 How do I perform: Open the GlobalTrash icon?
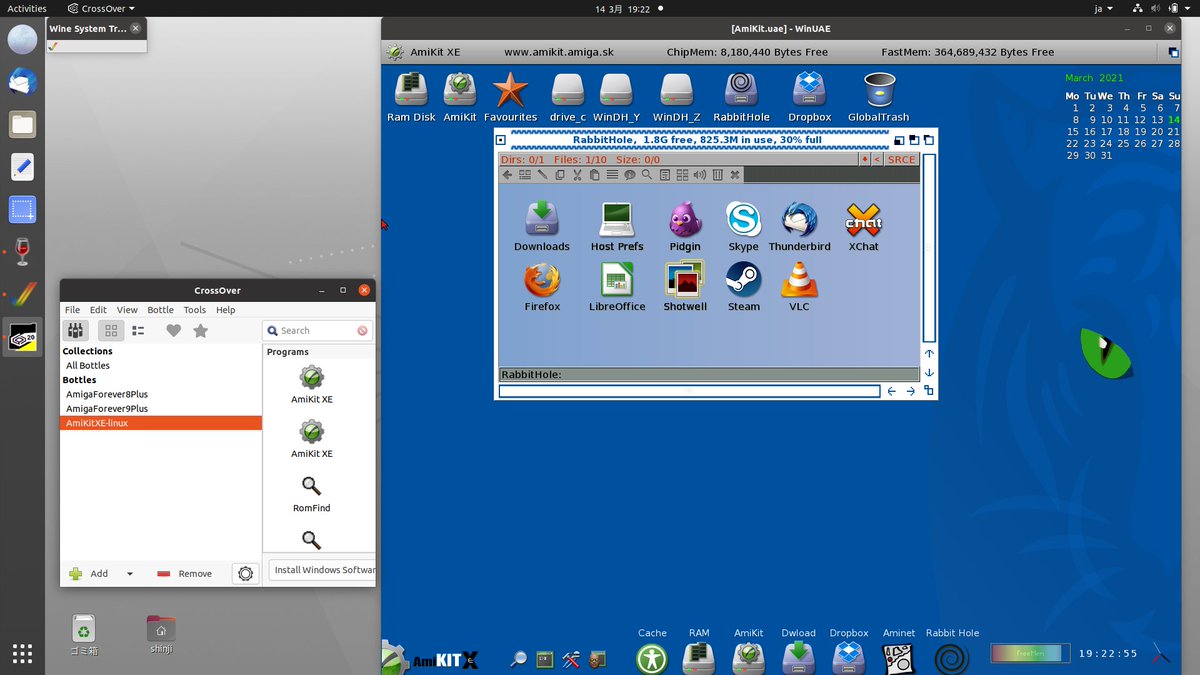[x=878, y=97]
